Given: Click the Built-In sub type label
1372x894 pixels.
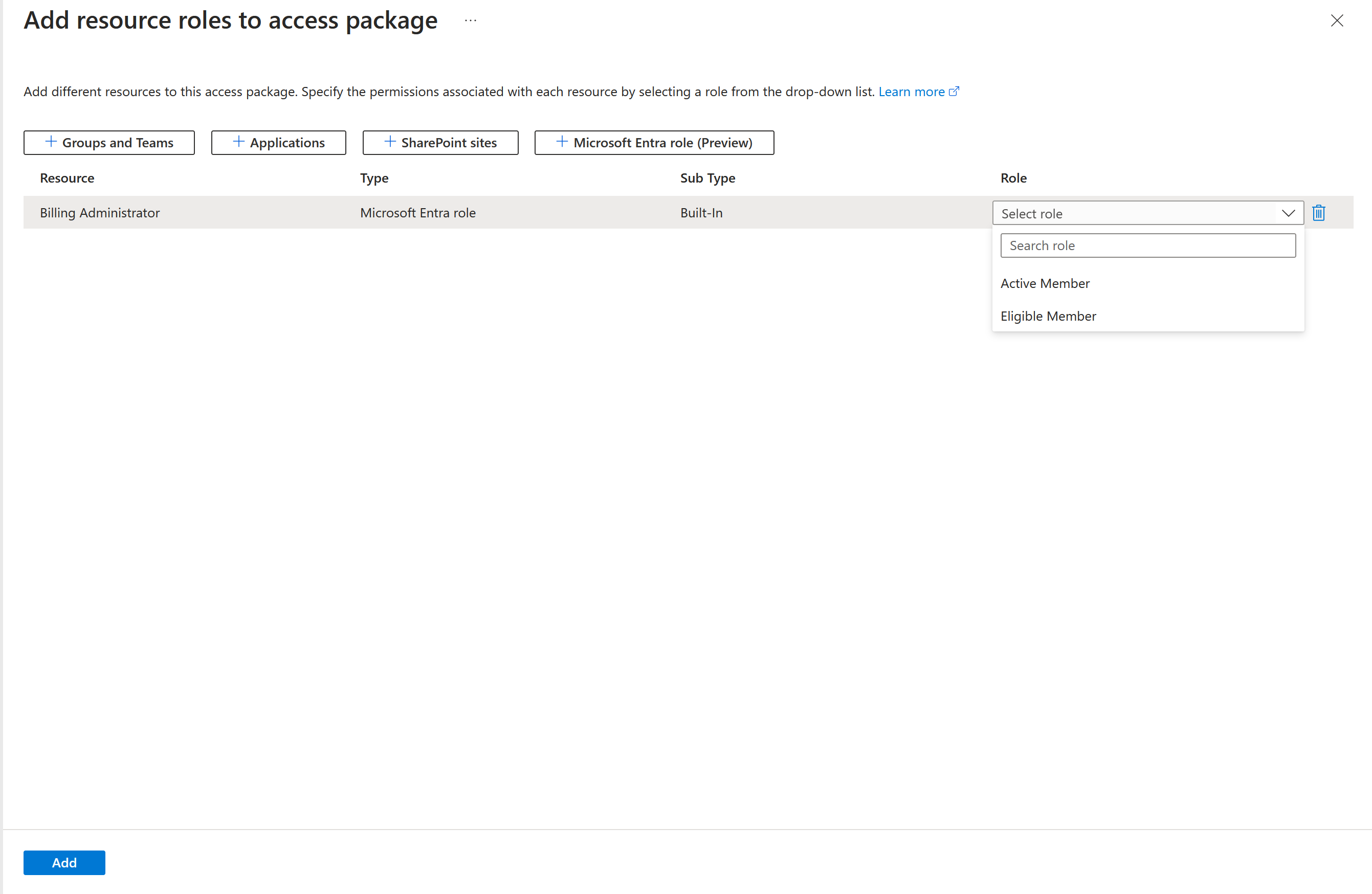Looking at the screenshot, I should click(700, 212).
